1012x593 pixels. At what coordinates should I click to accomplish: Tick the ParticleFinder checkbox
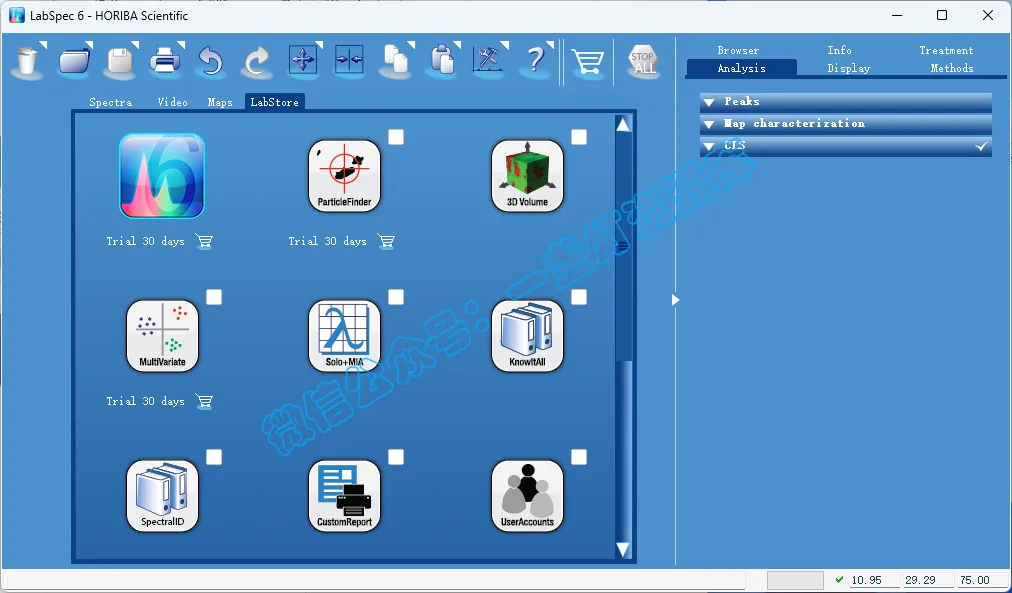[396, 137]
